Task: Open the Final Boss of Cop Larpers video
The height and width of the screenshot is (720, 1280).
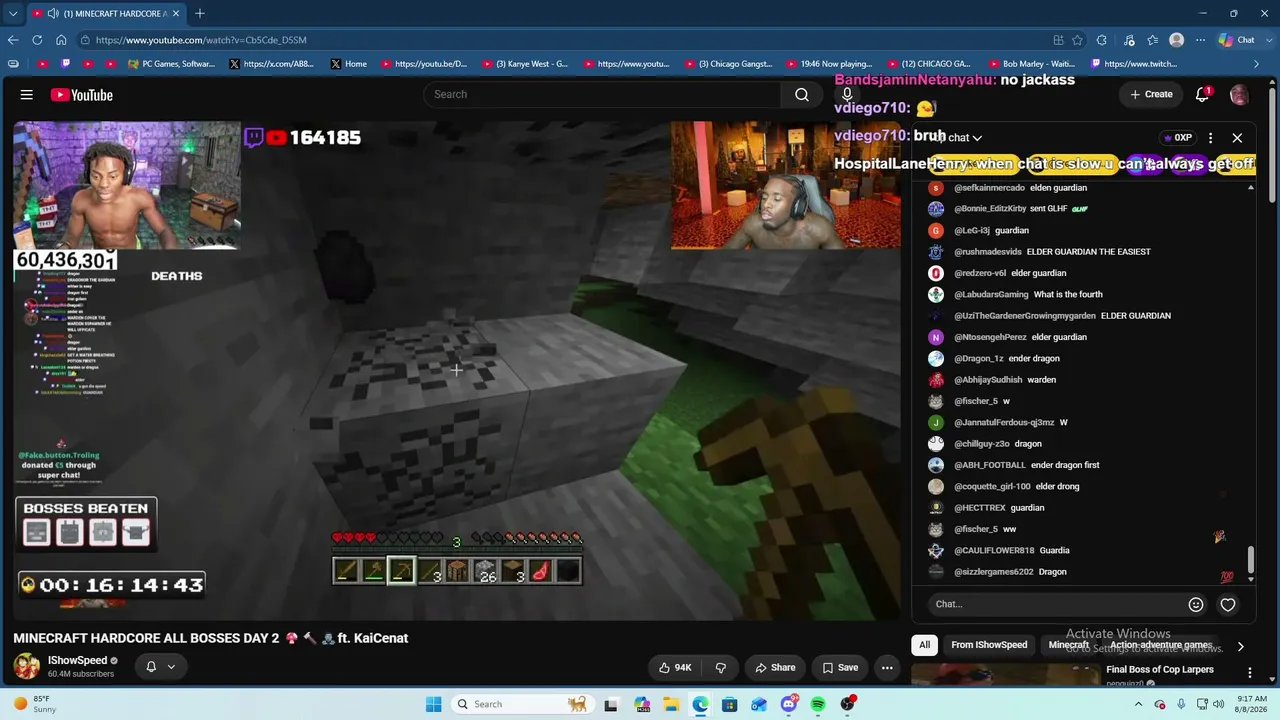Action: tap(1160, 670)
